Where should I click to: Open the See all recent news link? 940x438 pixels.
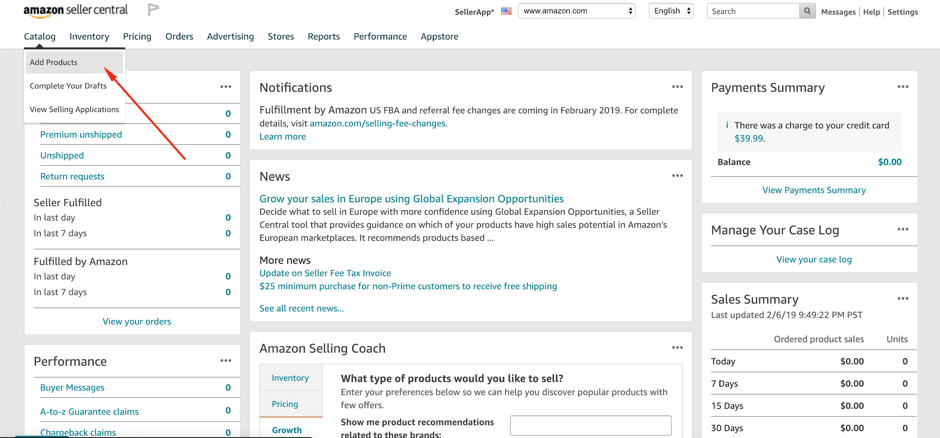point(302,309)
